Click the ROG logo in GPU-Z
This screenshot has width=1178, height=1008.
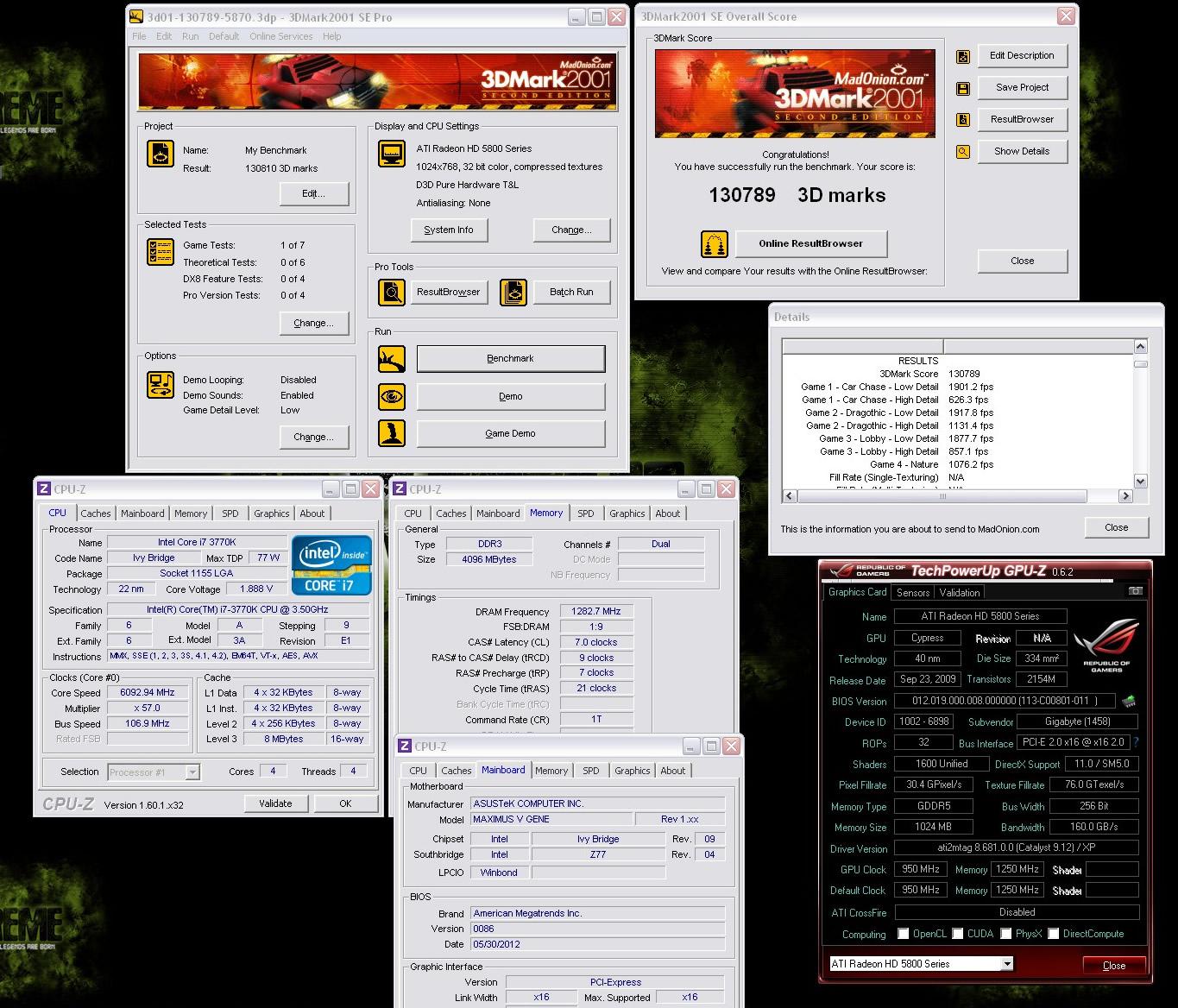tap(1106, 647)
